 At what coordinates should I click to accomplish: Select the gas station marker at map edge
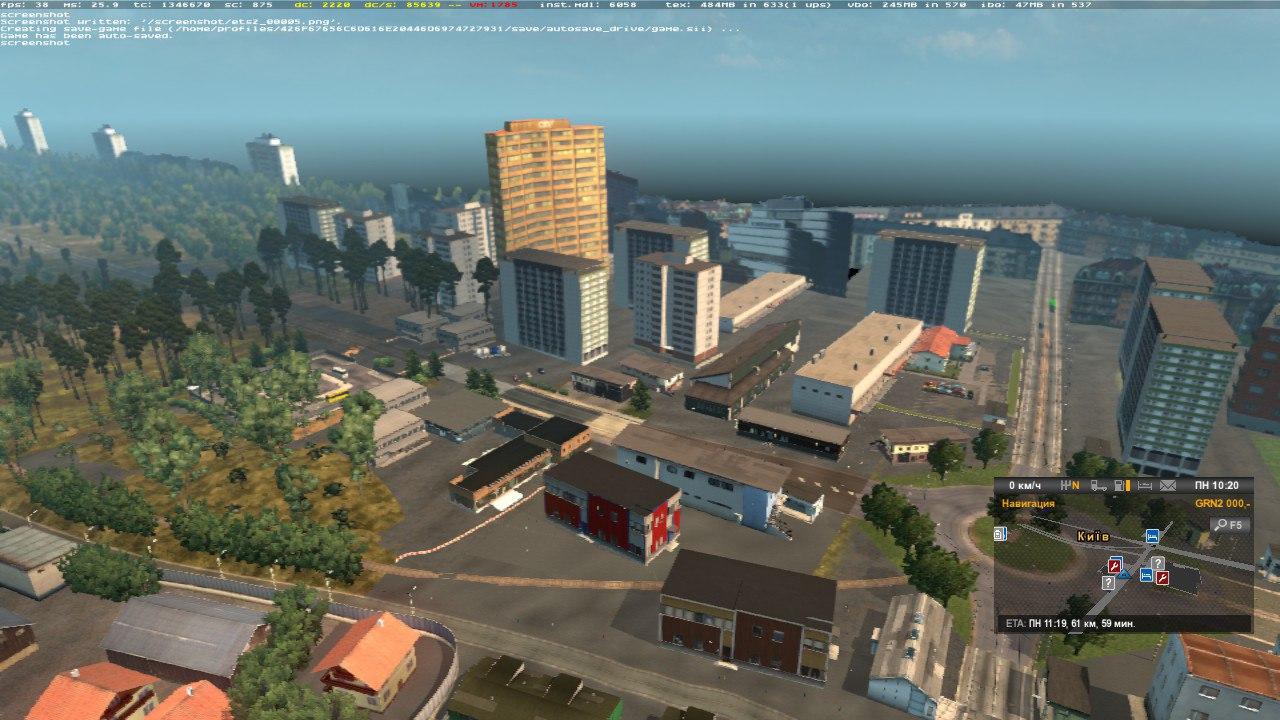click(1001, 535)
